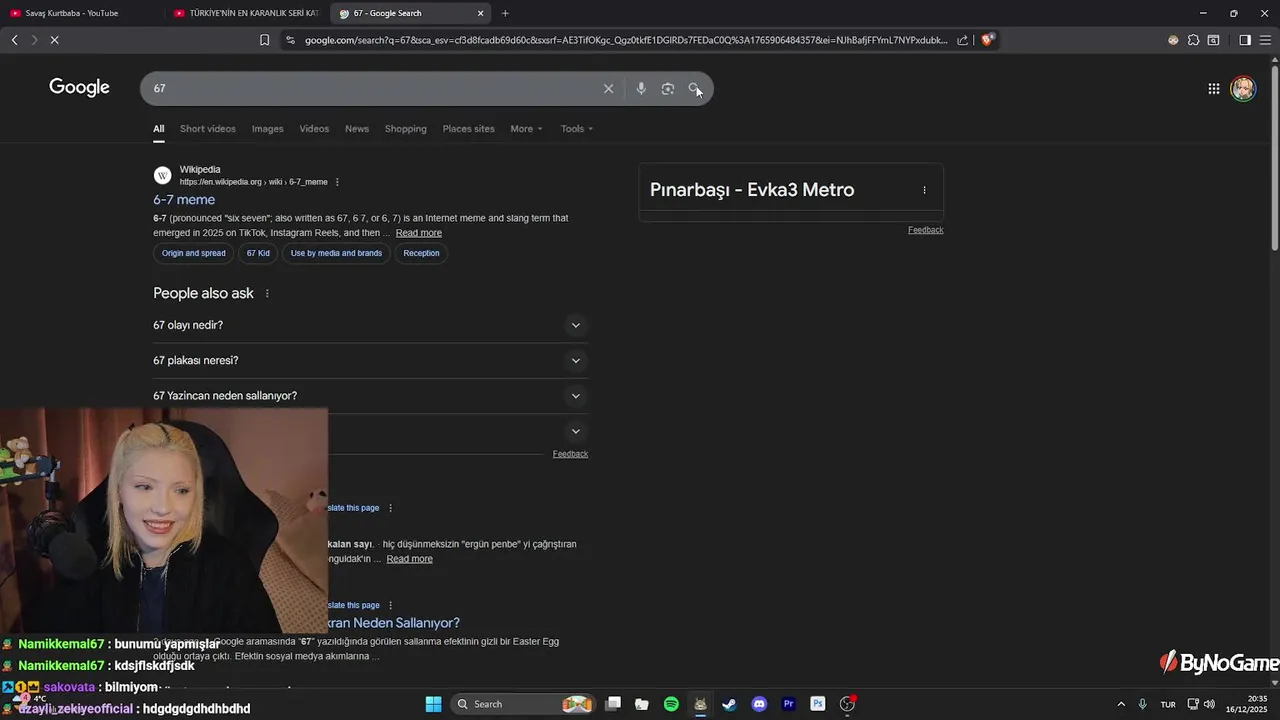Viewport: 1280px width, 720px height.
Task: Stop page loading with the X button
Action: coord(55,40)
